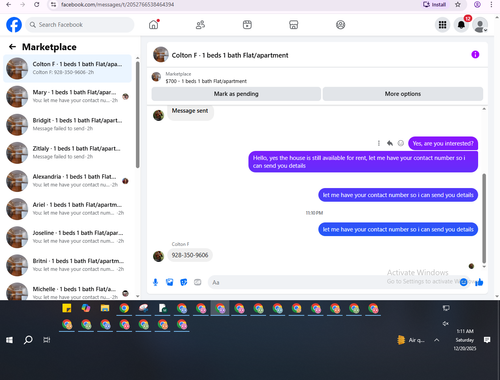Click the browser reload button
Screen dimensions: 500x380
pos(37,5)
